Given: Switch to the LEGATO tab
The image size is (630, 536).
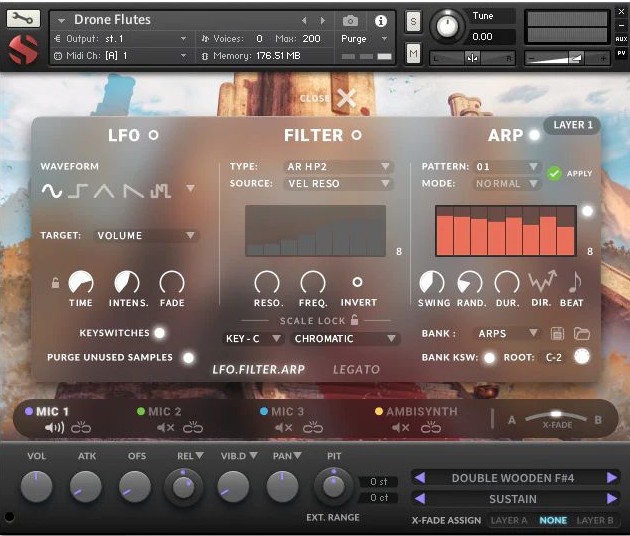Looking at the screenshot, I should (356, 369).
